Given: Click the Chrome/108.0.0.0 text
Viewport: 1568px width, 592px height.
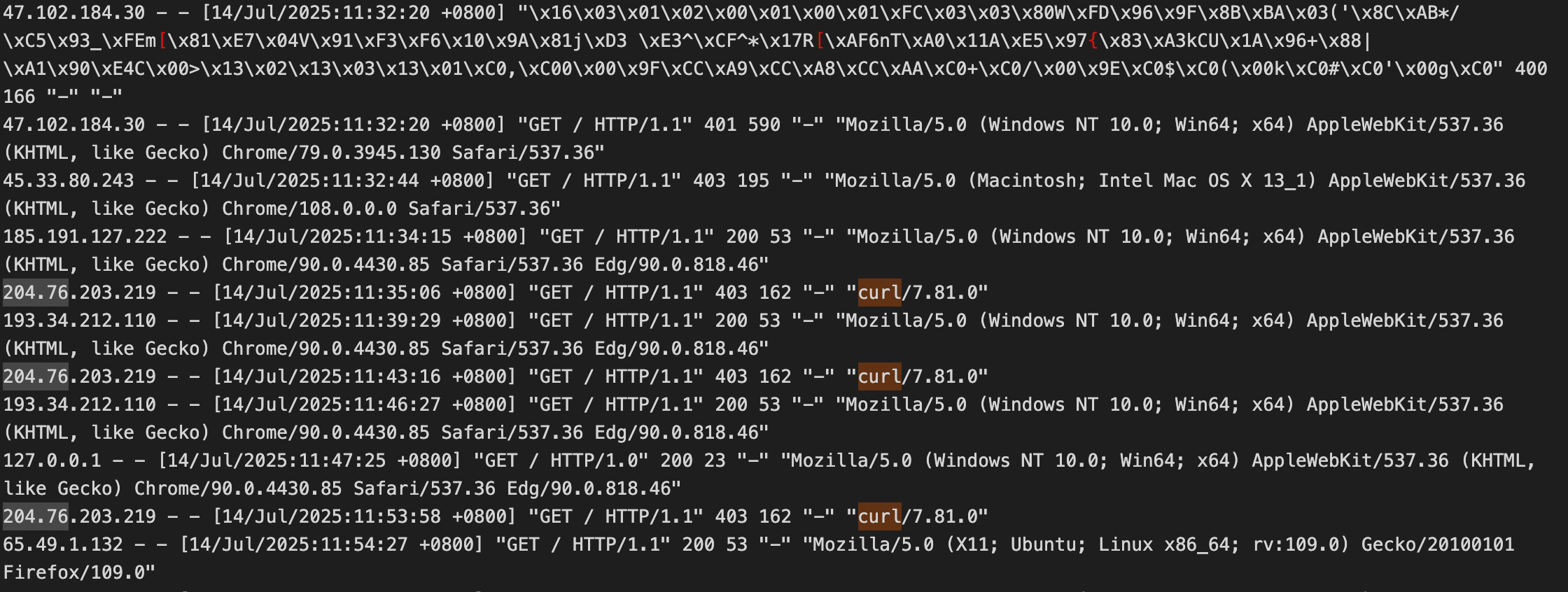Looking at the screenshot, I should [x=310, y=209].
